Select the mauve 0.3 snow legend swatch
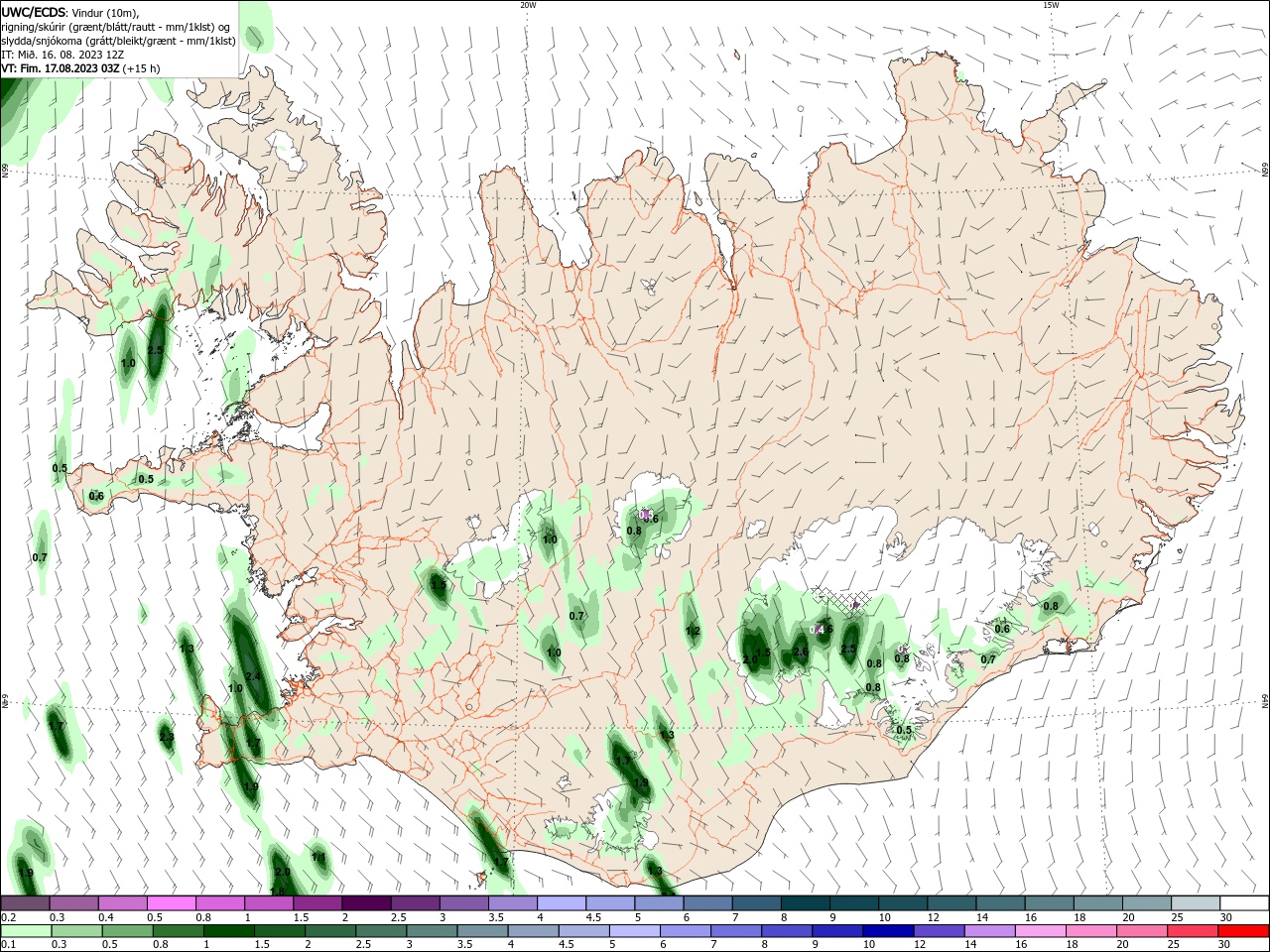The image size is (1270, 952). (x=74, y=903)
